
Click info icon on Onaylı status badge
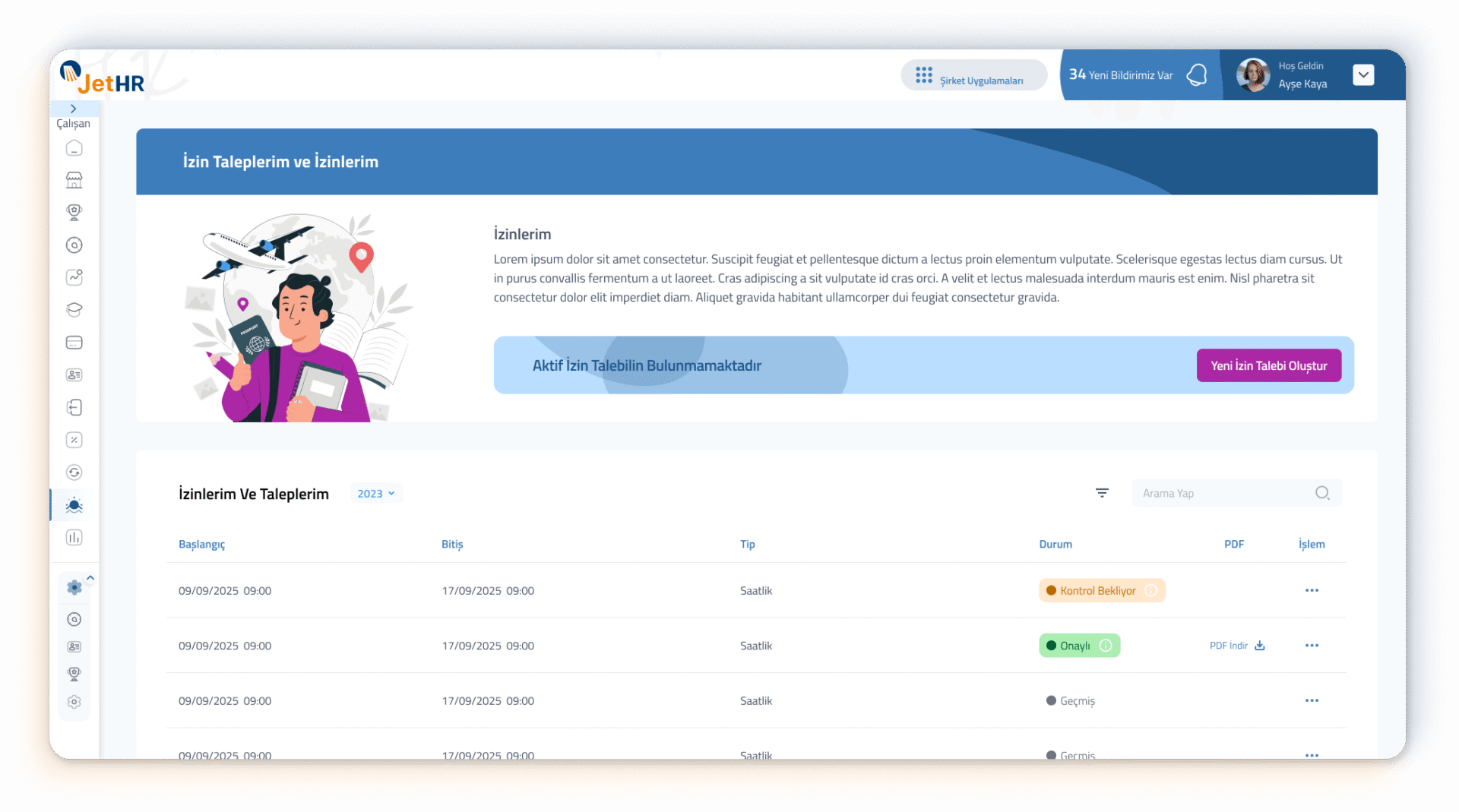click(1106, 646)
